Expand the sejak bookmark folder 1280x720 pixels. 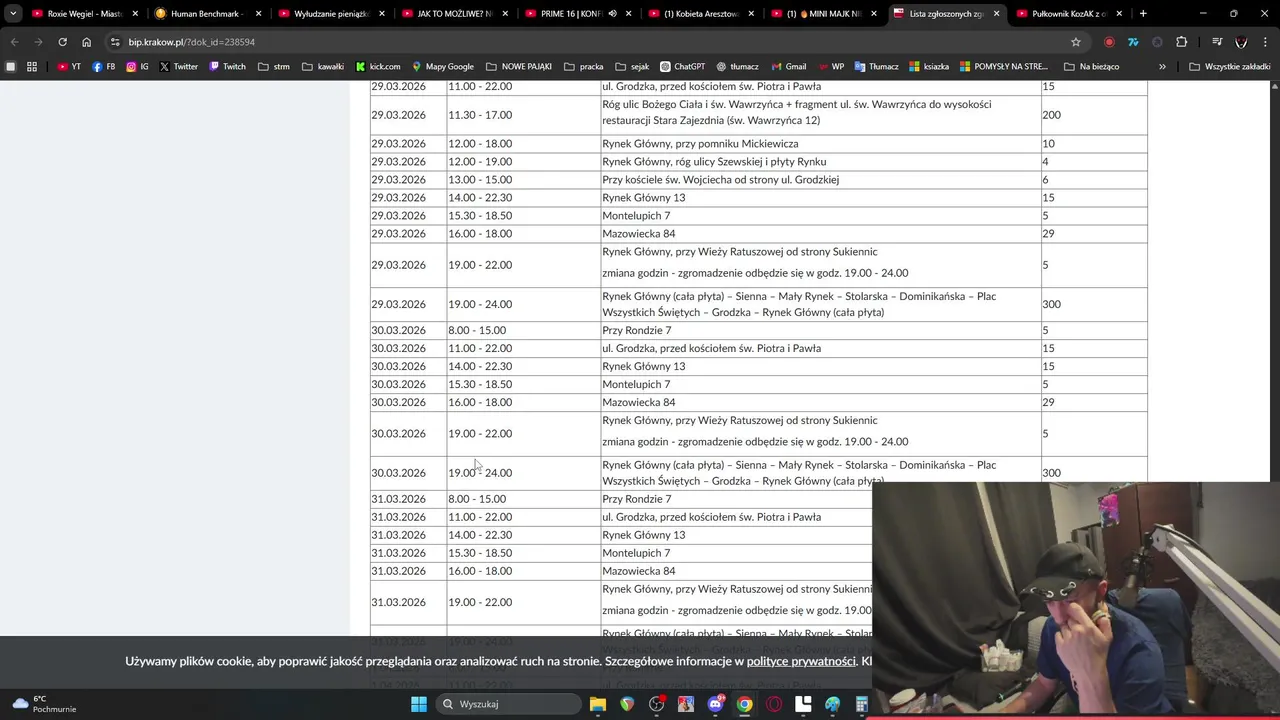[x=632, y=66]
